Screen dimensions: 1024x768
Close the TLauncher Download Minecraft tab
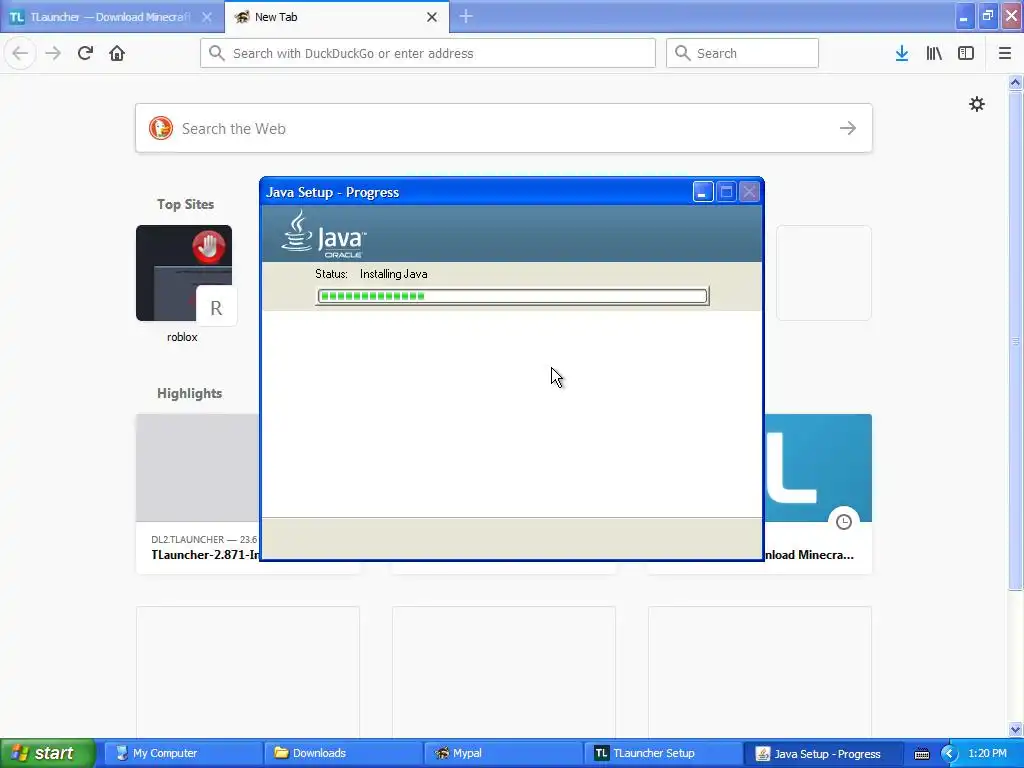[206, 17]
